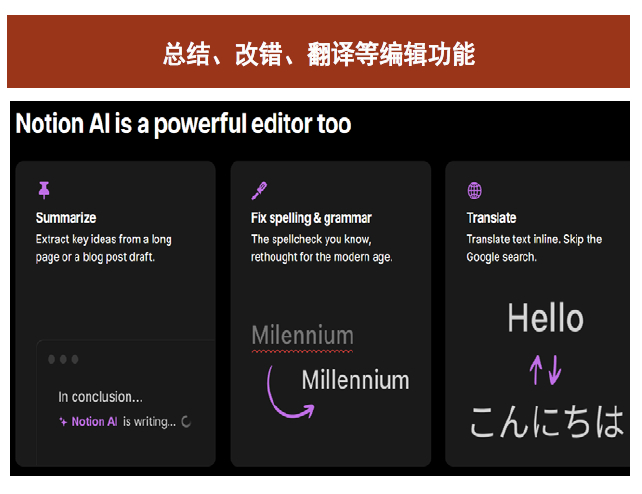642x494 pixels.
Task: Click the three gray window dots
Action: [63, 359]
